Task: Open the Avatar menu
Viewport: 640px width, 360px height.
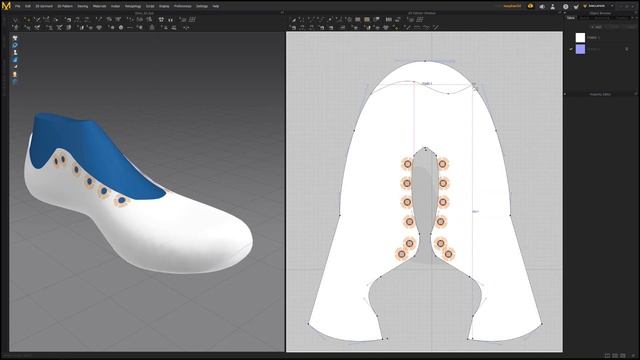Action: pos(116,6)
